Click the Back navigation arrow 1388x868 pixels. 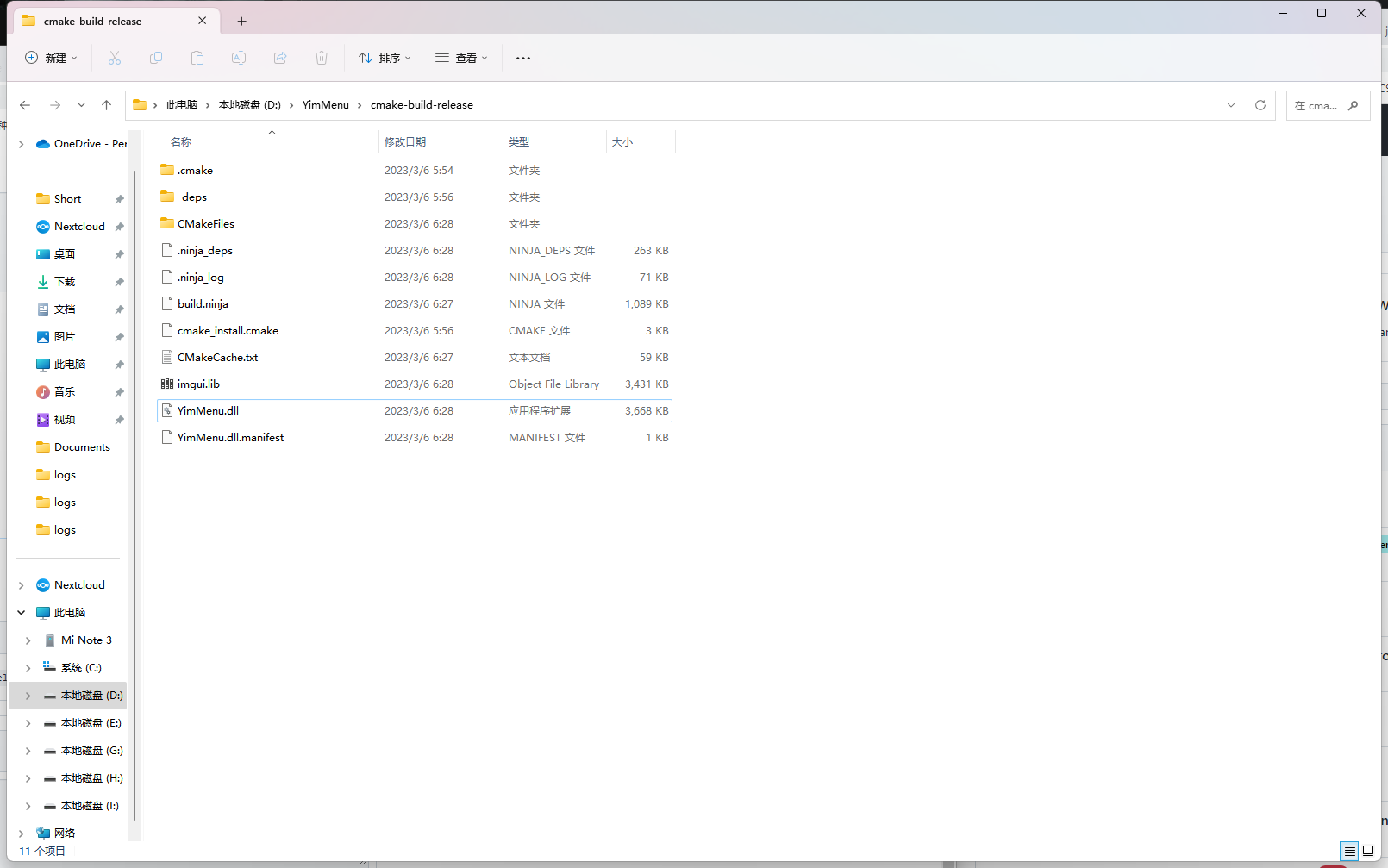pos(25,104)
